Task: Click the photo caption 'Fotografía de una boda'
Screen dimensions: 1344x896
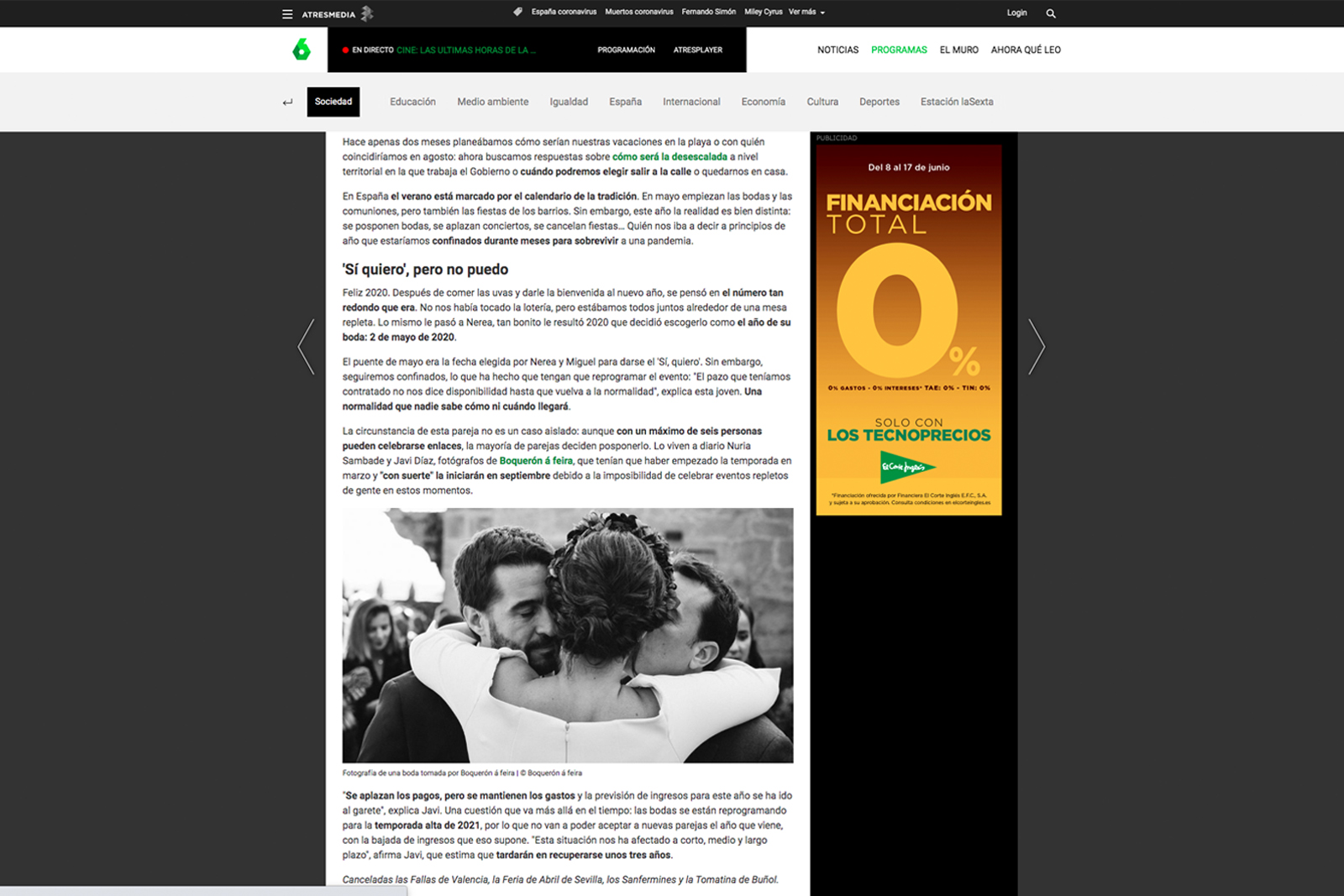Action: click(462, 773)
